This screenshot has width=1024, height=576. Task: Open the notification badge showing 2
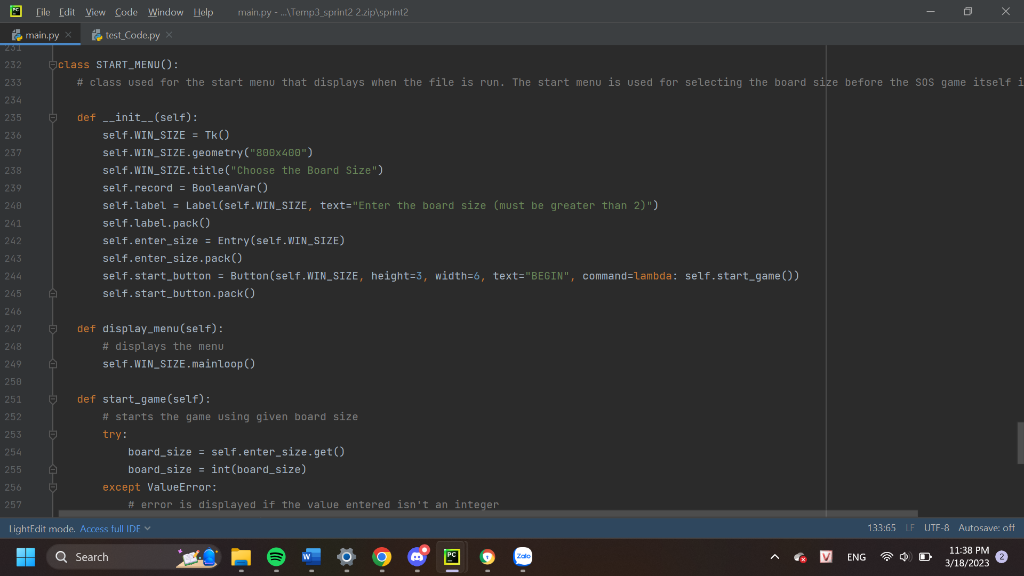point(1002,557)
